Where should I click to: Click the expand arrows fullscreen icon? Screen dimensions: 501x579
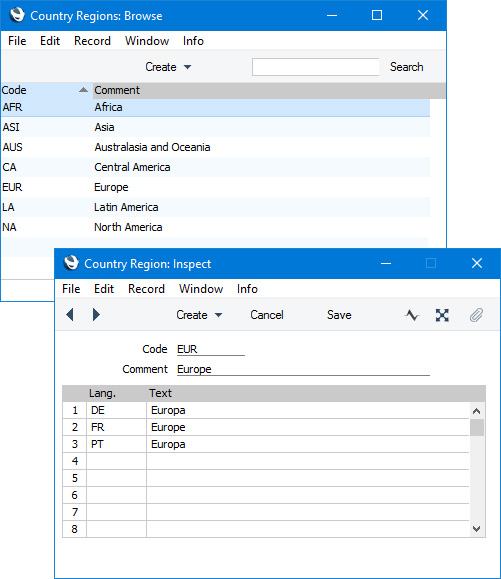[442, 315]
